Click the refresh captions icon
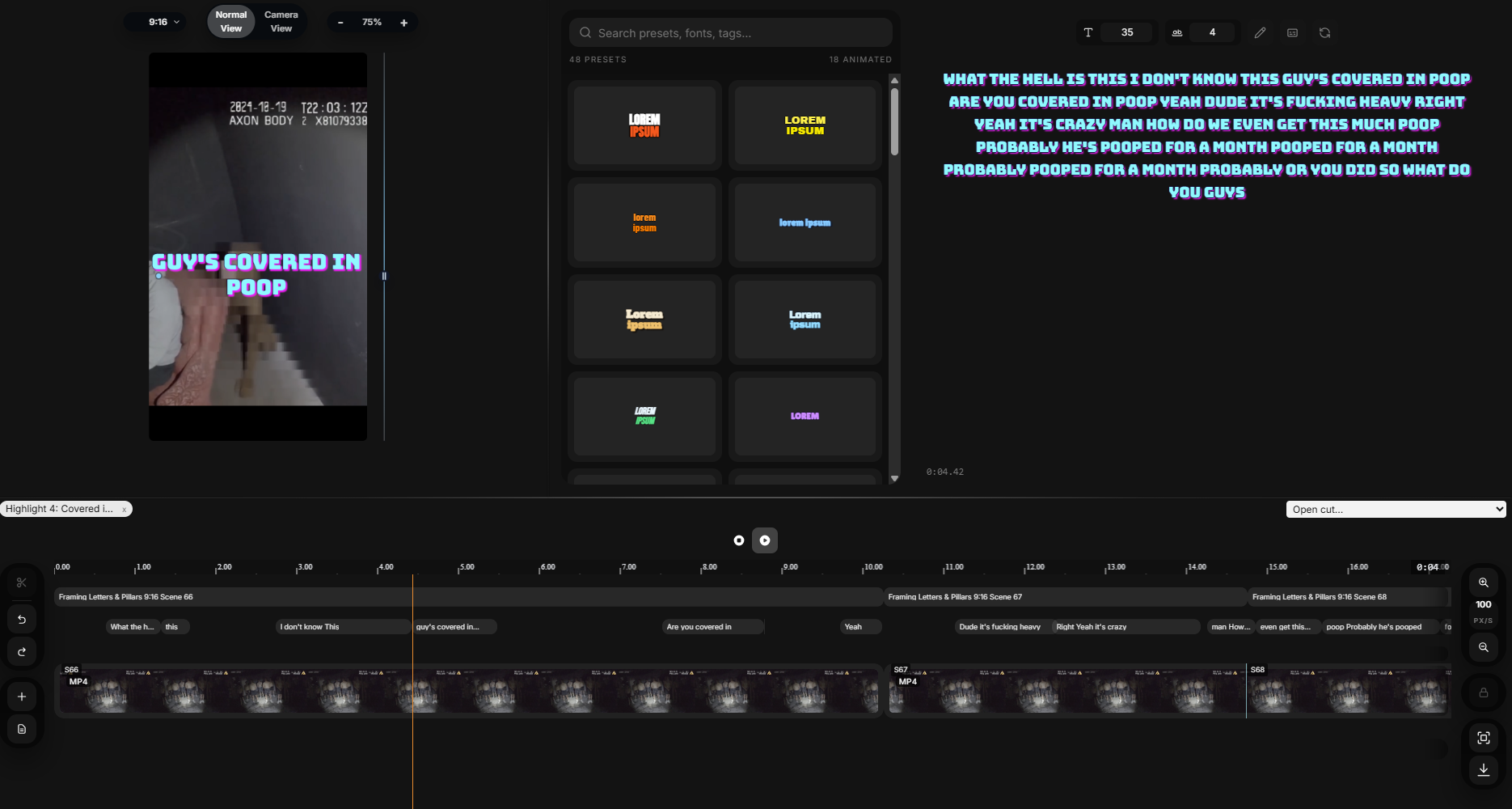1512x809 pixels. pyautogui.click(x=1324, y=33)
